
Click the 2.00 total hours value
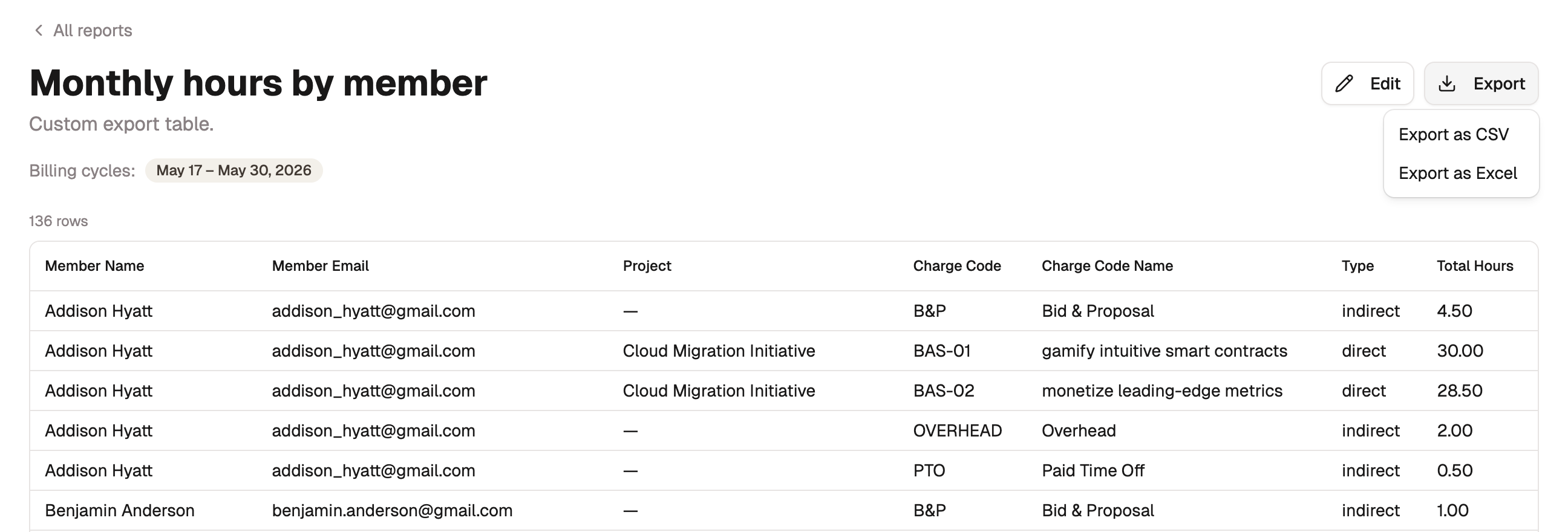pos(1454,430)
